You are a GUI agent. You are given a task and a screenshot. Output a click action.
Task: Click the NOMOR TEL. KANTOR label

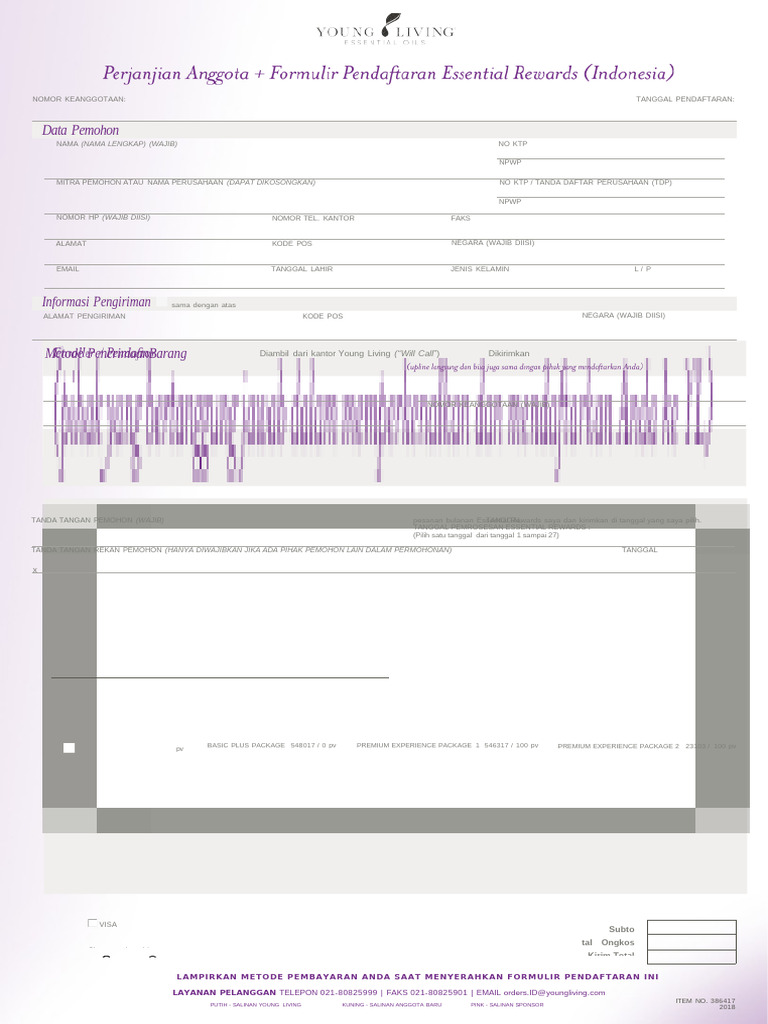click(x=313, y=218)
